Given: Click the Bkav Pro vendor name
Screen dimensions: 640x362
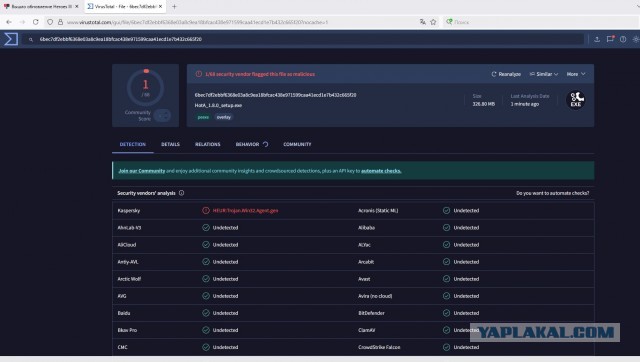Looking at the screenshot, I should click(127, 330).
